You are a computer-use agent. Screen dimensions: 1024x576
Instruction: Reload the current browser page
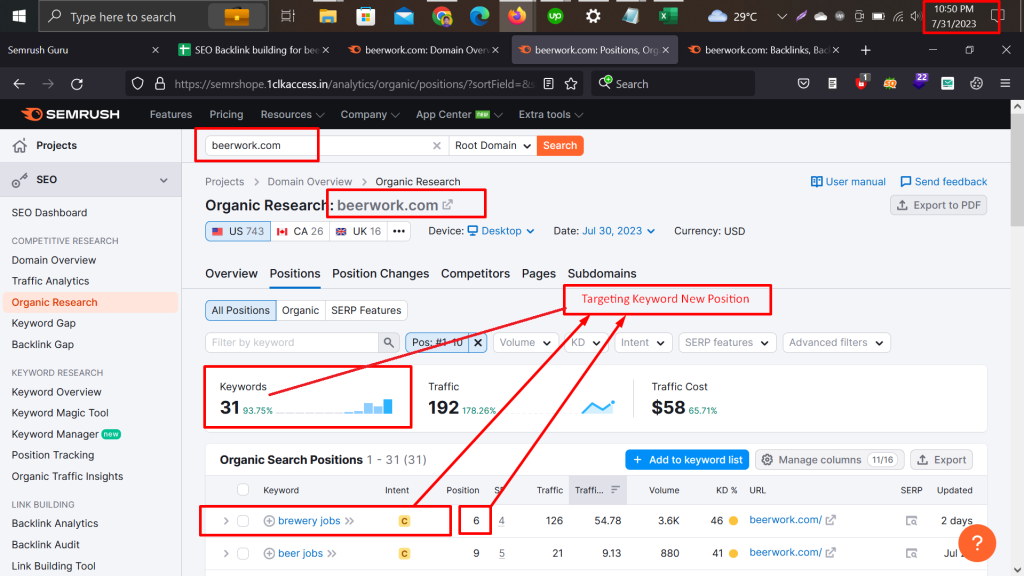(77, 84)
